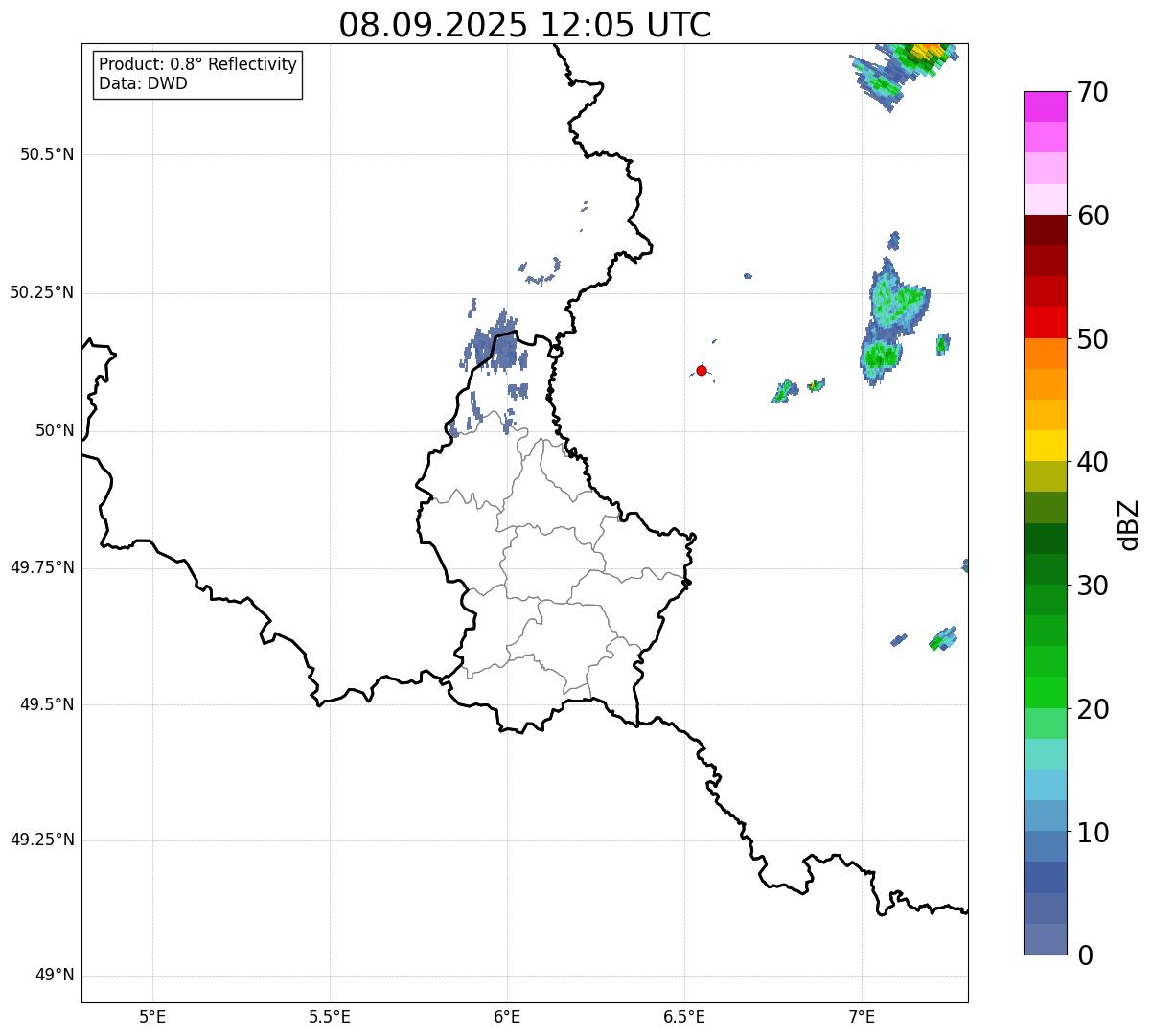Click the latitude label 50.5°N
The image size is (1152, 1036).
pos(47,154)
